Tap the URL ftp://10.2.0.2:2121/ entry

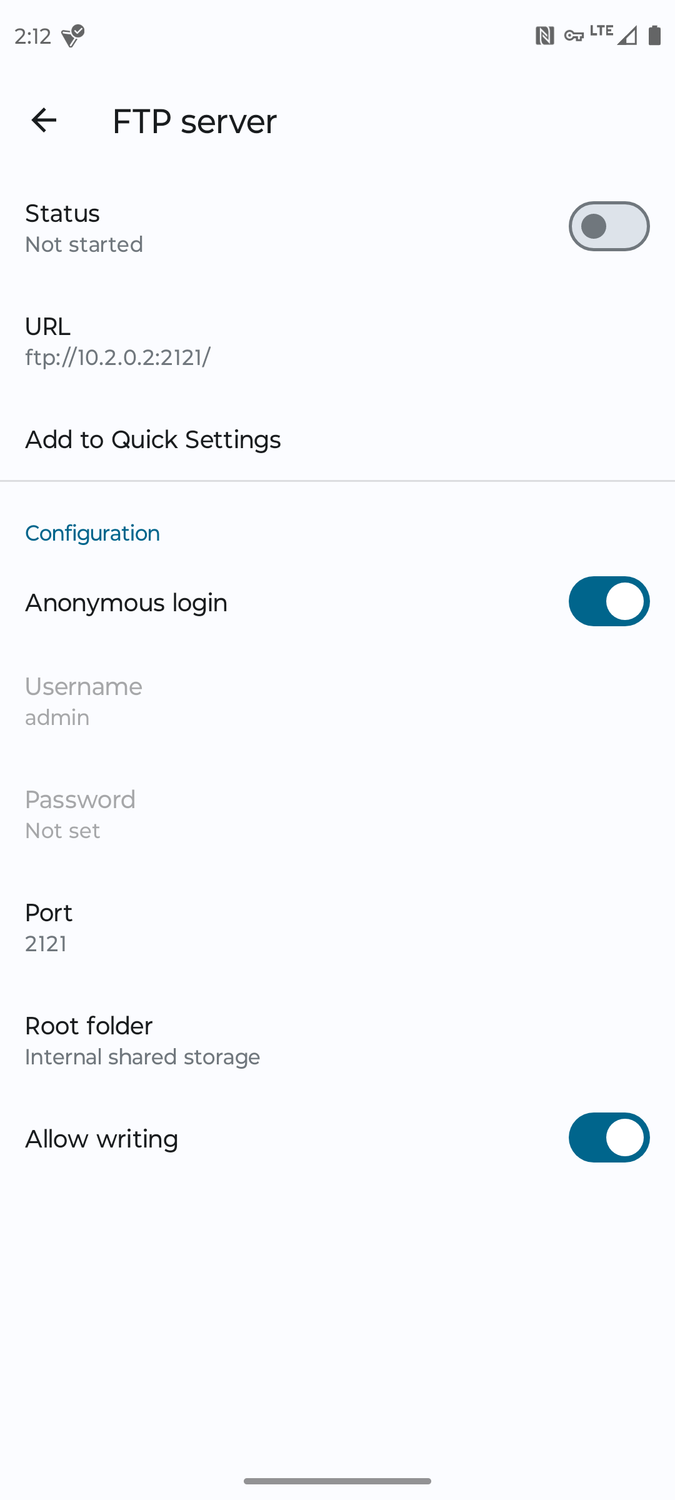coord(337,341)
